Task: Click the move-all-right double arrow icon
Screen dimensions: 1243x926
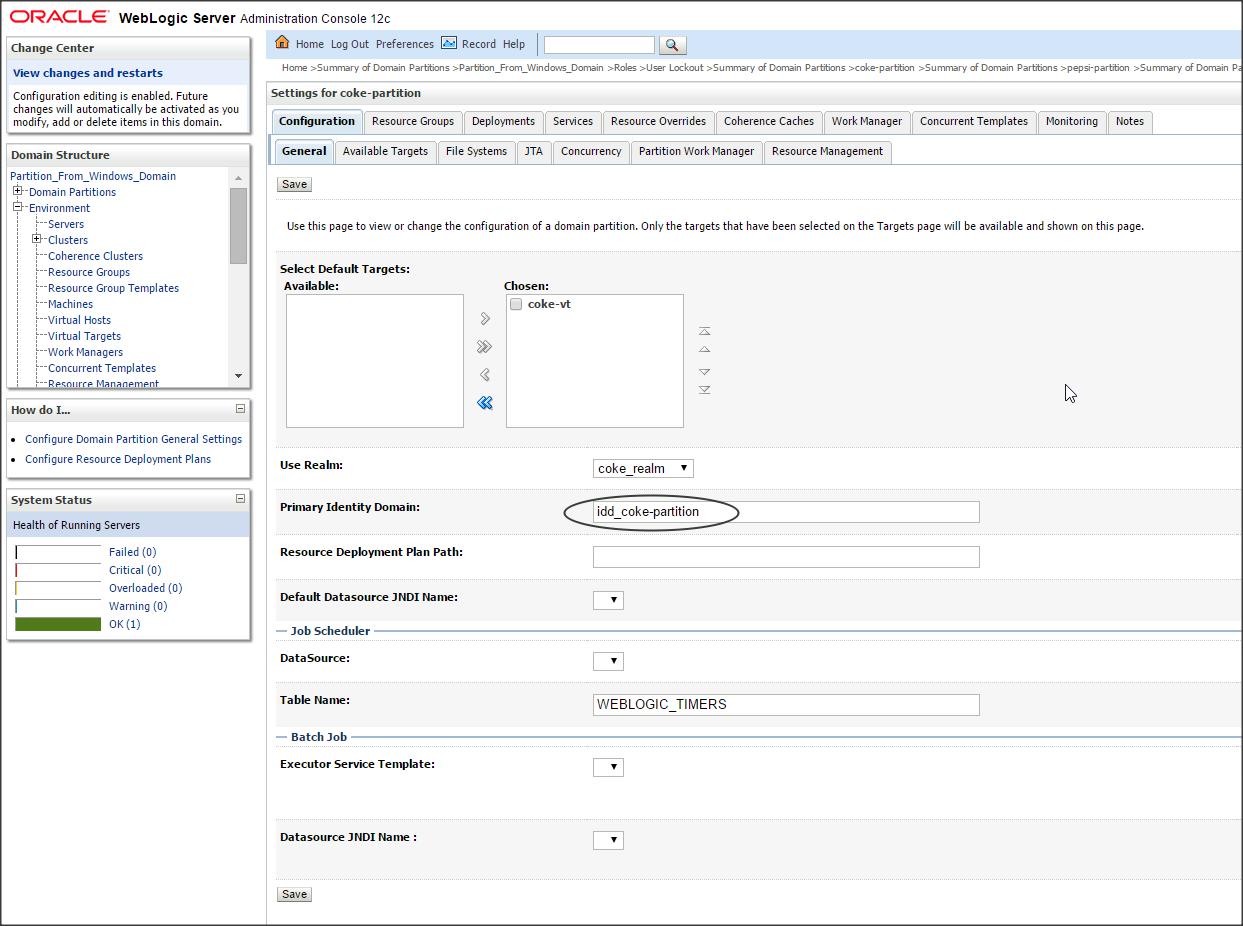Action: pos(485,347)
